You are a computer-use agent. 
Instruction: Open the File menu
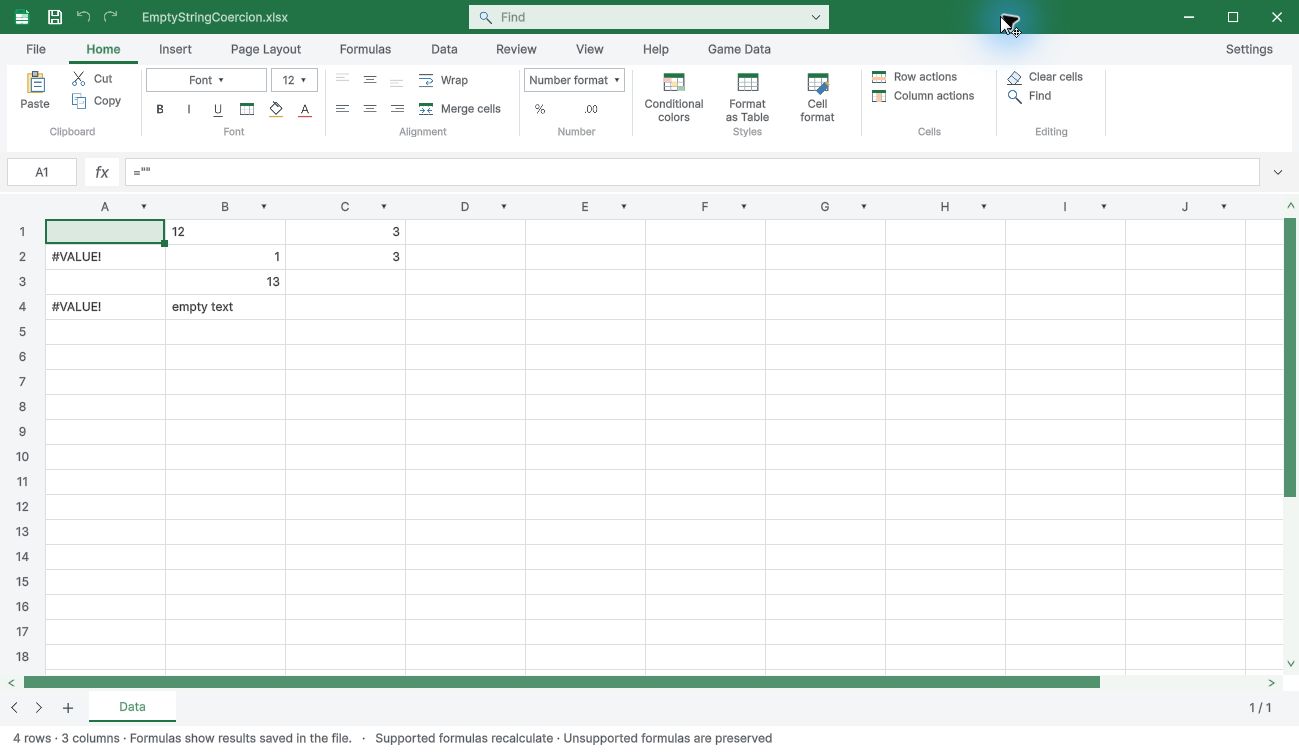[36, 49]
